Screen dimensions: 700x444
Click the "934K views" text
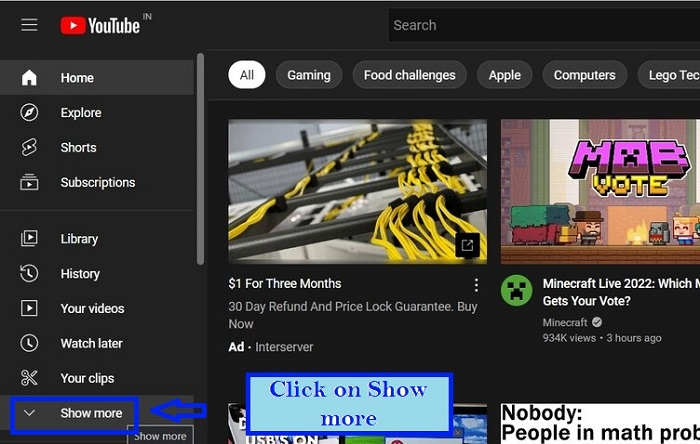click(569, 338)
